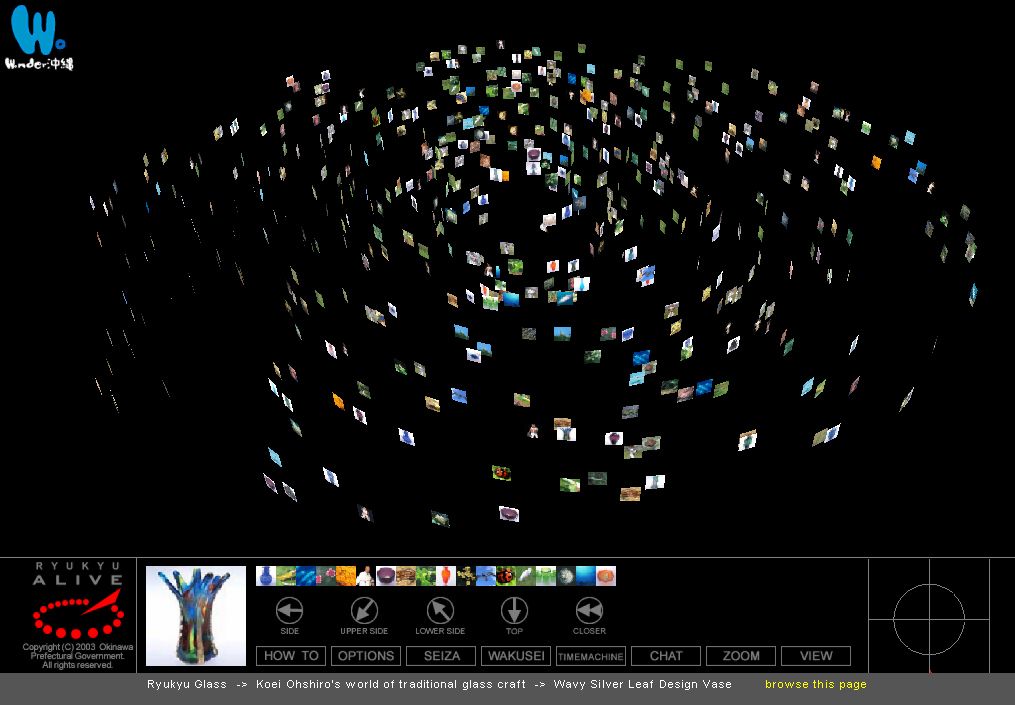Image resolution: width=1015 pixels, height=705 pixels.
Task: Select the SEIZA mode button
Action: click(441, 656)
